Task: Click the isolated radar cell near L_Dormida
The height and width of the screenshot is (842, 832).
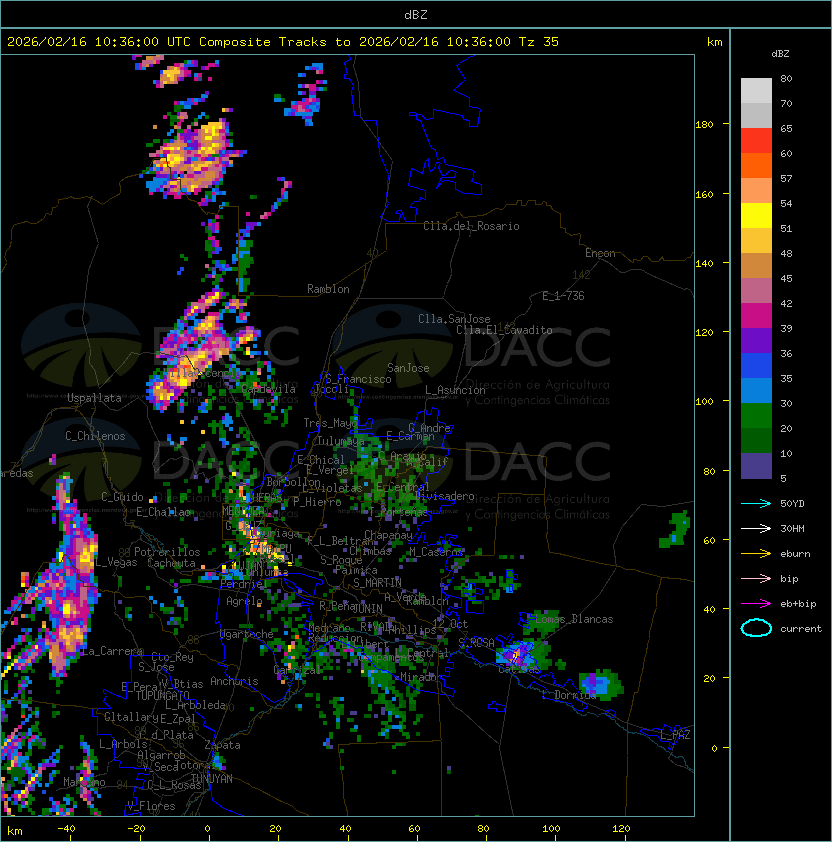Action: click(x=601, y=684)
